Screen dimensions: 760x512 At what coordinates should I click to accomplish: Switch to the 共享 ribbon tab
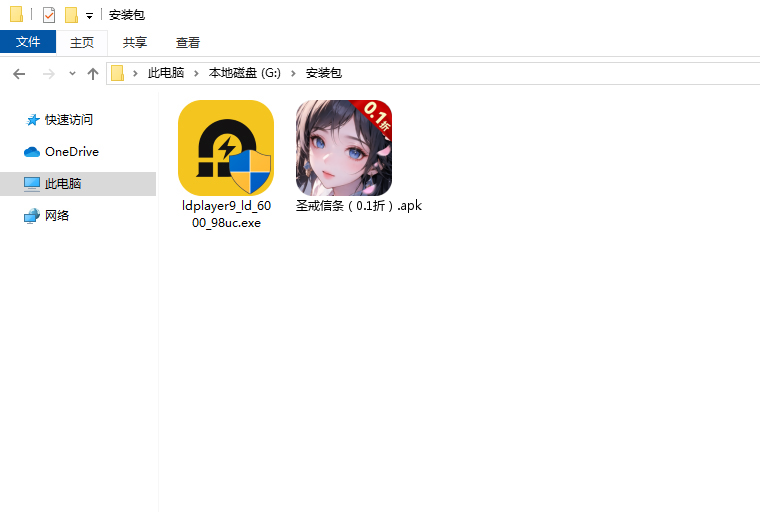(135, 42)
